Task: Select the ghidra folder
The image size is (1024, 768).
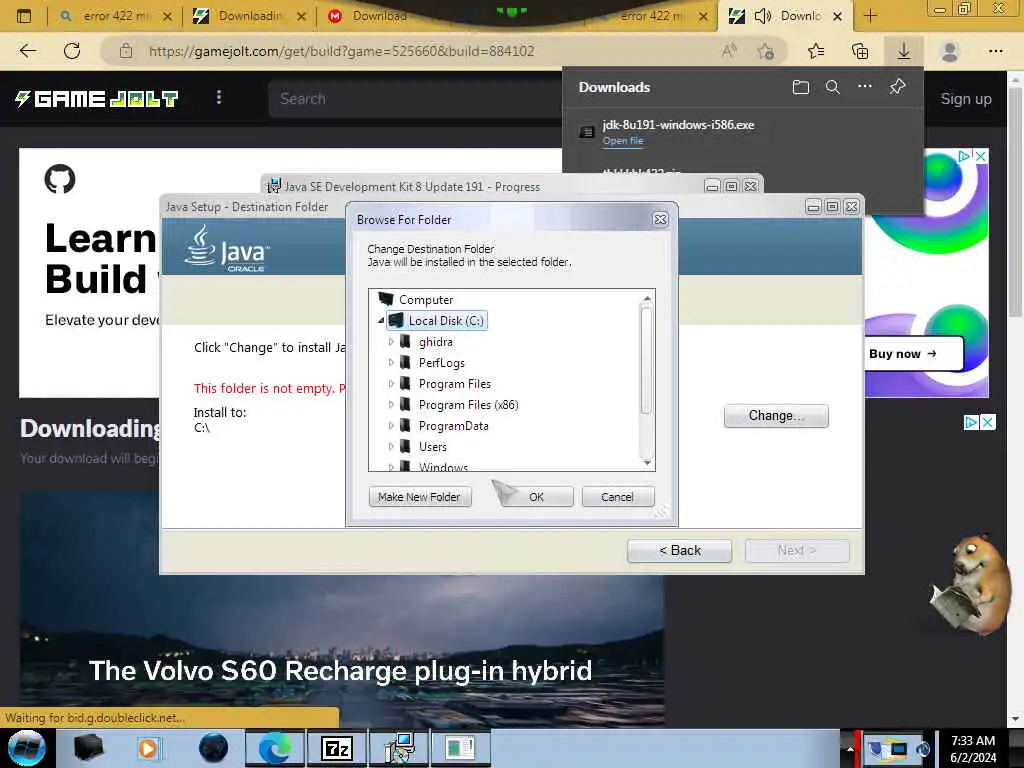Action: point(436,342)
